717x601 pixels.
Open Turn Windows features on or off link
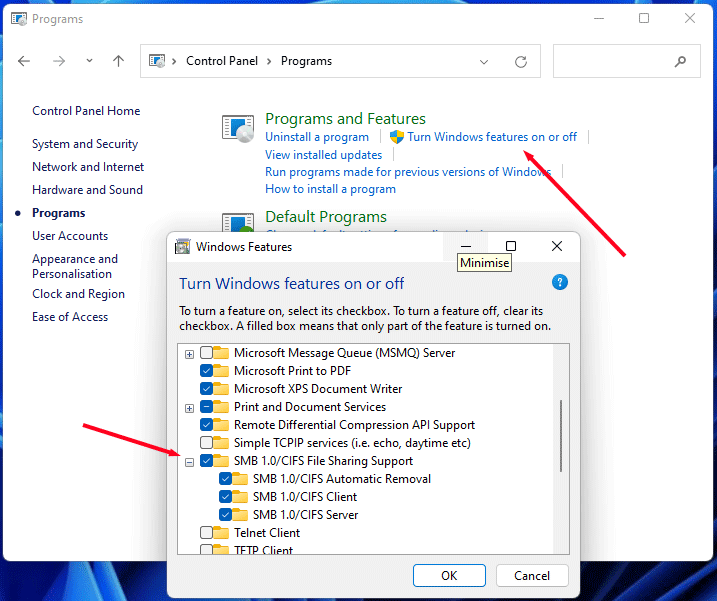pyautogui.click(x=492, y=137)
